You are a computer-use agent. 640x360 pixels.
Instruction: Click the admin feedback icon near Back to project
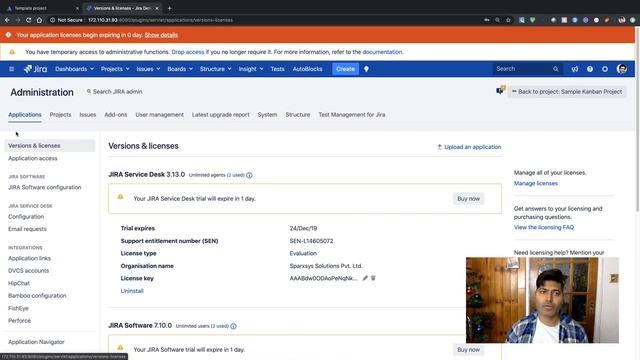[500, 90]
